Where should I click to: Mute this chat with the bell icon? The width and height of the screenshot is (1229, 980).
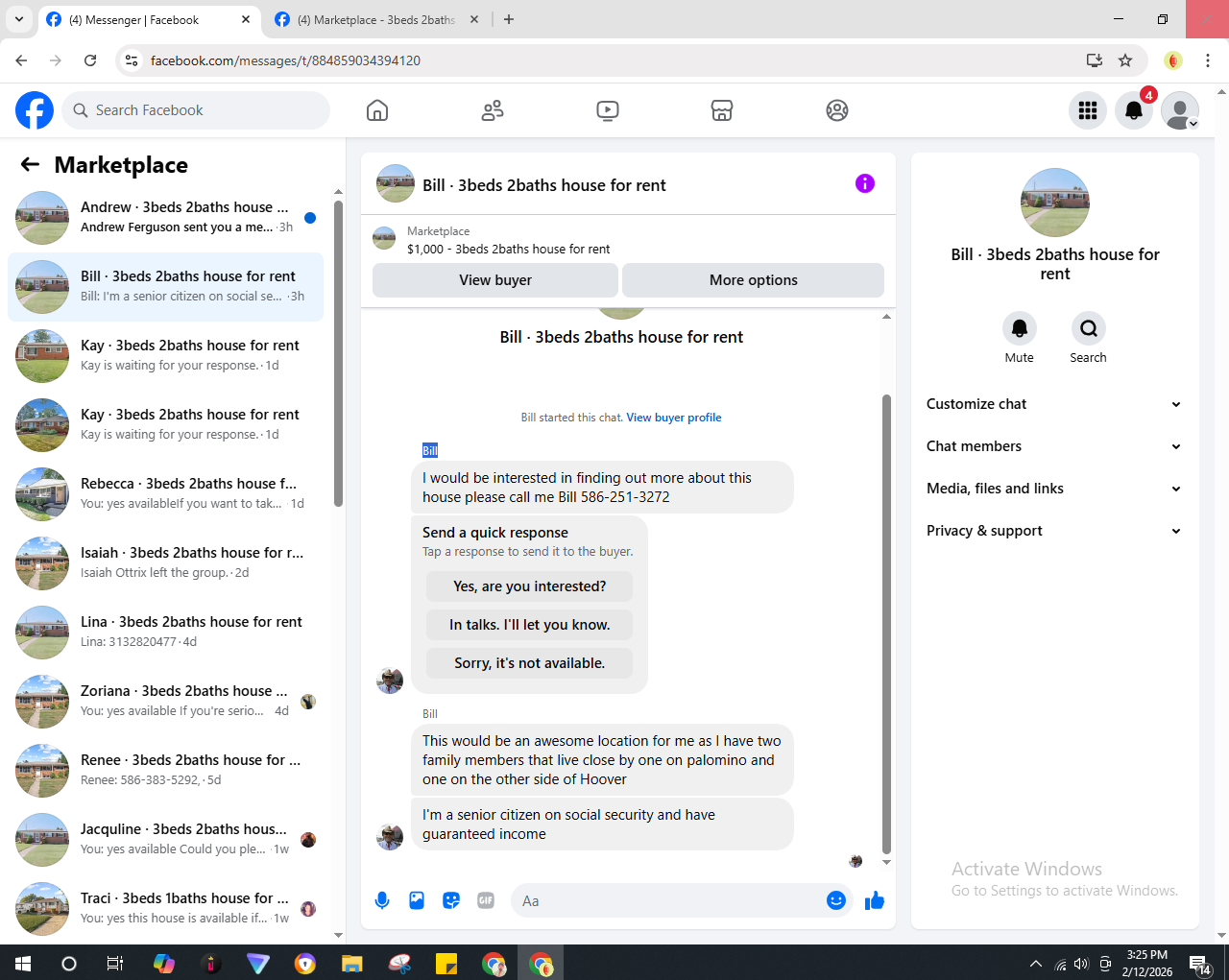1020,328
